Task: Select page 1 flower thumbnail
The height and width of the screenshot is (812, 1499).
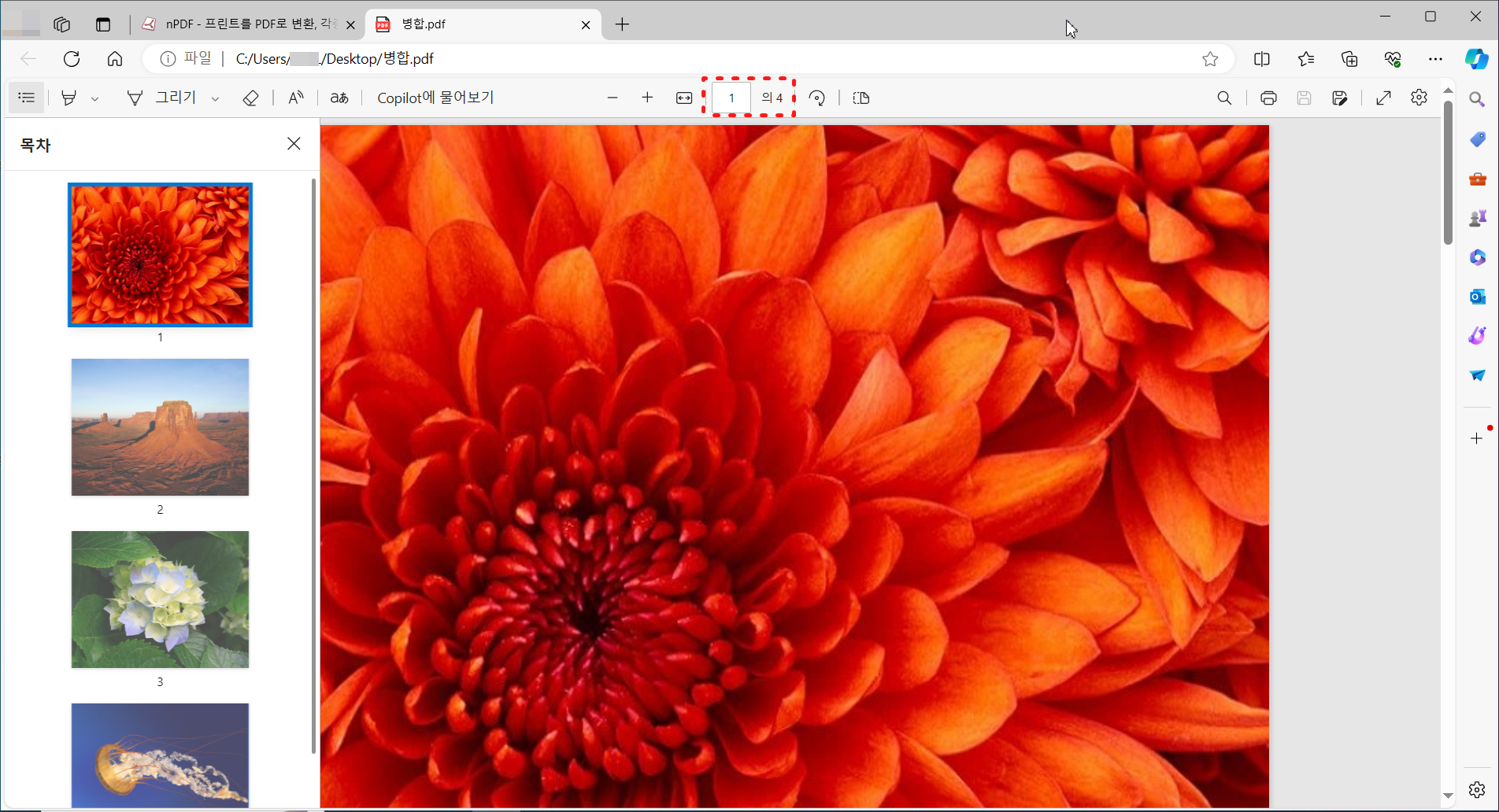Action: click(x=160, y=255)
